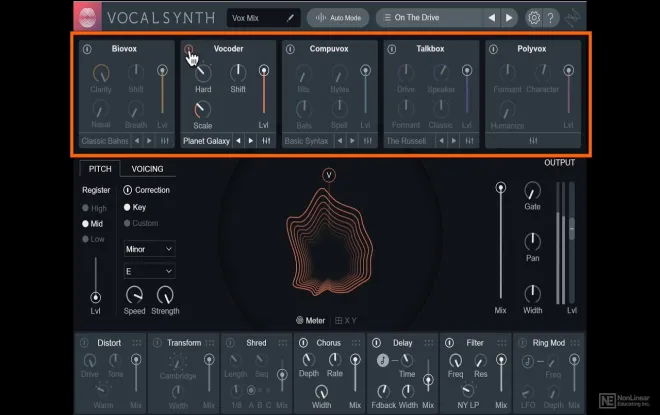The height and width of the screenshot is (415, 660).
Task: Enable the Distort effect power button
Action: point(84,343)
